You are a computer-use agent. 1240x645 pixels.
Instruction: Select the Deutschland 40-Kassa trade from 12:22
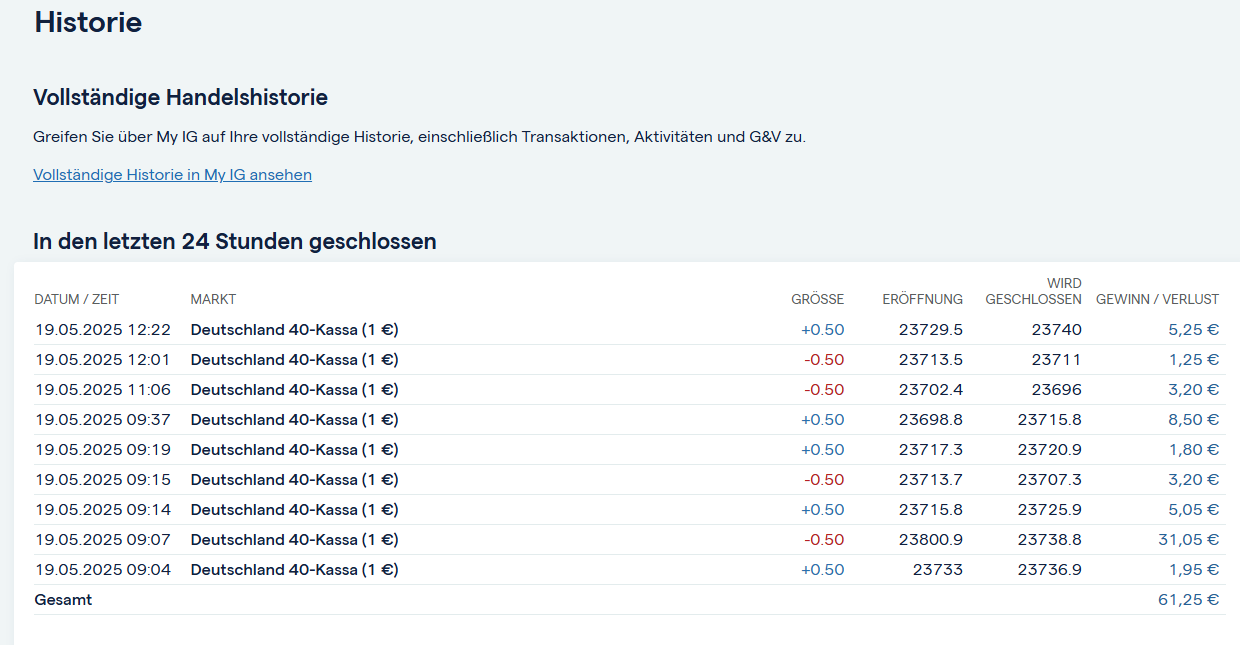click(294, 330)
